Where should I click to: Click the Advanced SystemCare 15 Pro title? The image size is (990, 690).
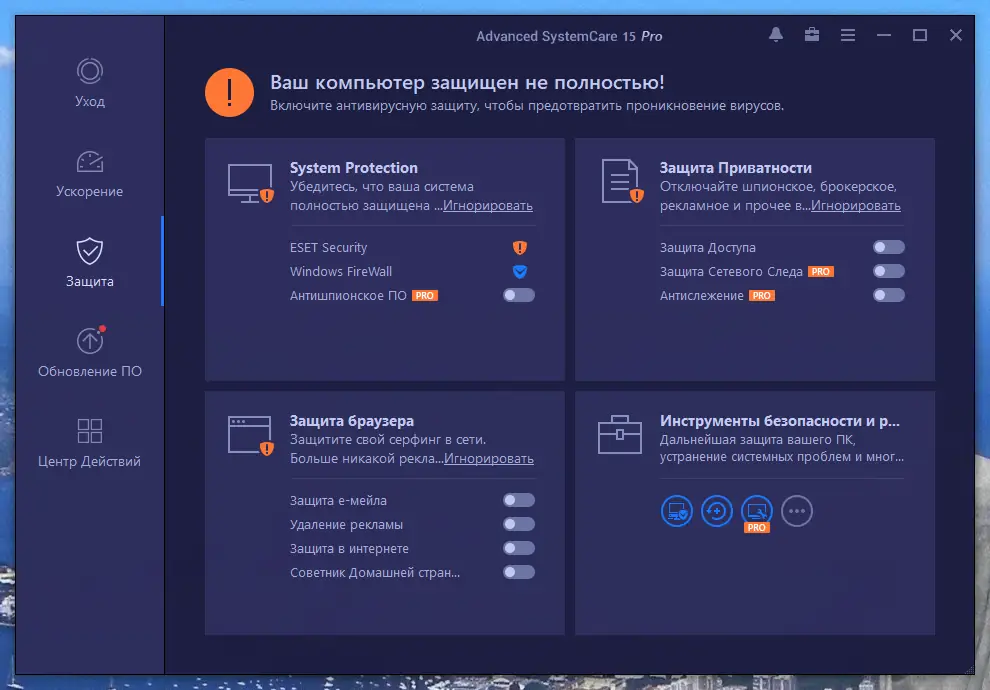click(569, 37)
